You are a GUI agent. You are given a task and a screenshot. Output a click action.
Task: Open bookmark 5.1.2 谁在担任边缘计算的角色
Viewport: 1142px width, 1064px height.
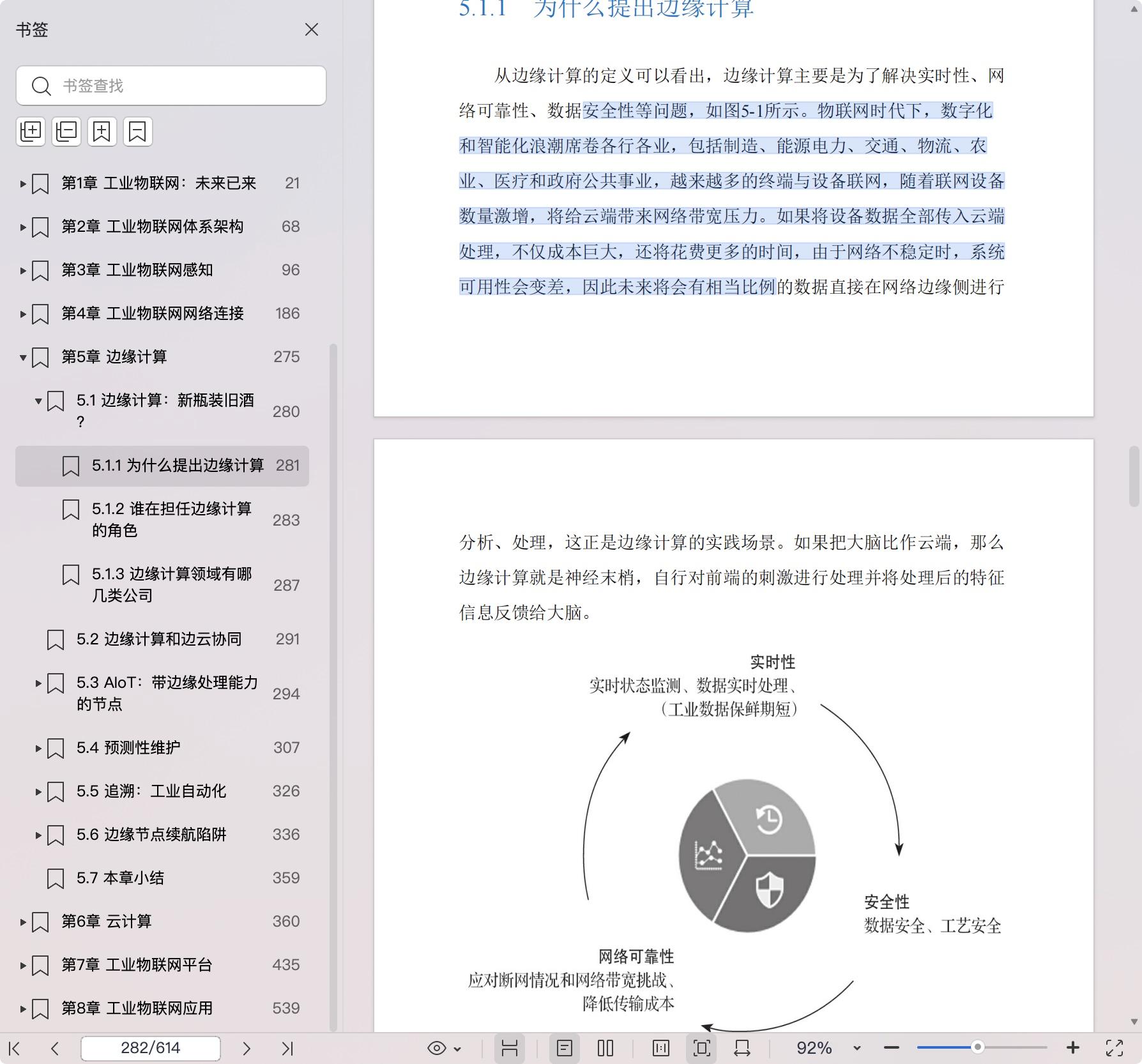click(172, 519)
